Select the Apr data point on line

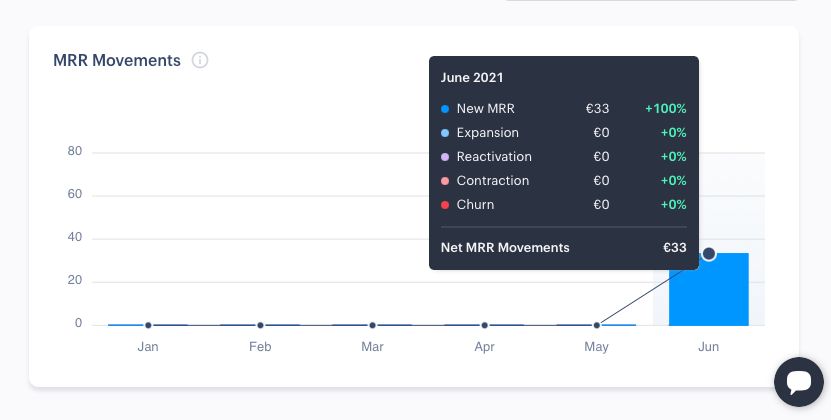point(484,325)
